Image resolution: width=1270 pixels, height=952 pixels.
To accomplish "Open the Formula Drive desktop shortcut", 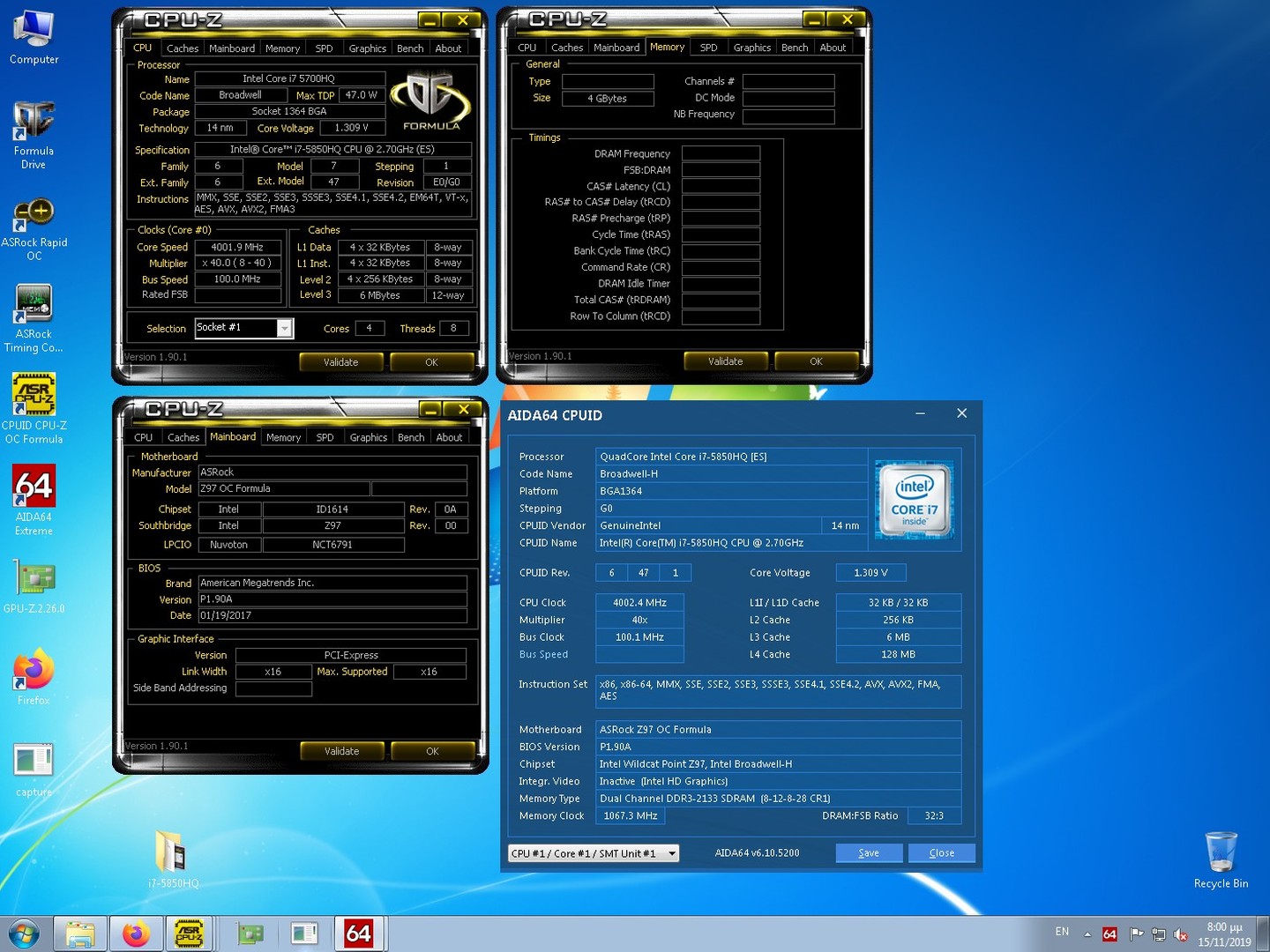I will [x=34, y=135].
